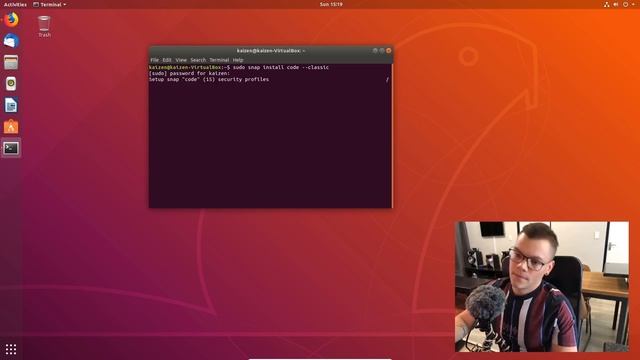
Task: Click the 'Setup snap "code" (15) security profiles' line
Action: [209, 80]
